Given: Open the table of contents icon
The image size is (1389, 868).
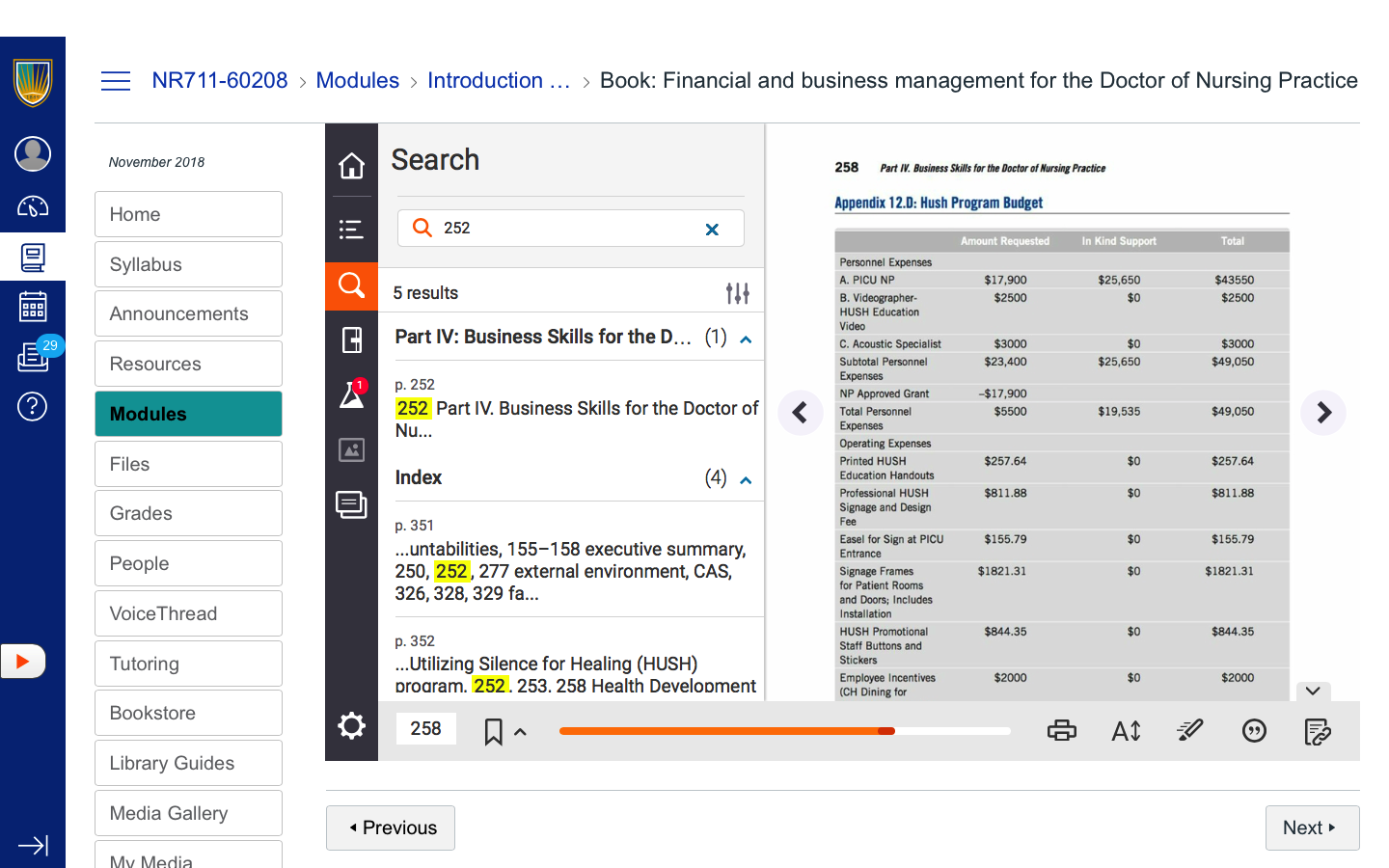Looking at the screenshot, I should tap(351, 229).
